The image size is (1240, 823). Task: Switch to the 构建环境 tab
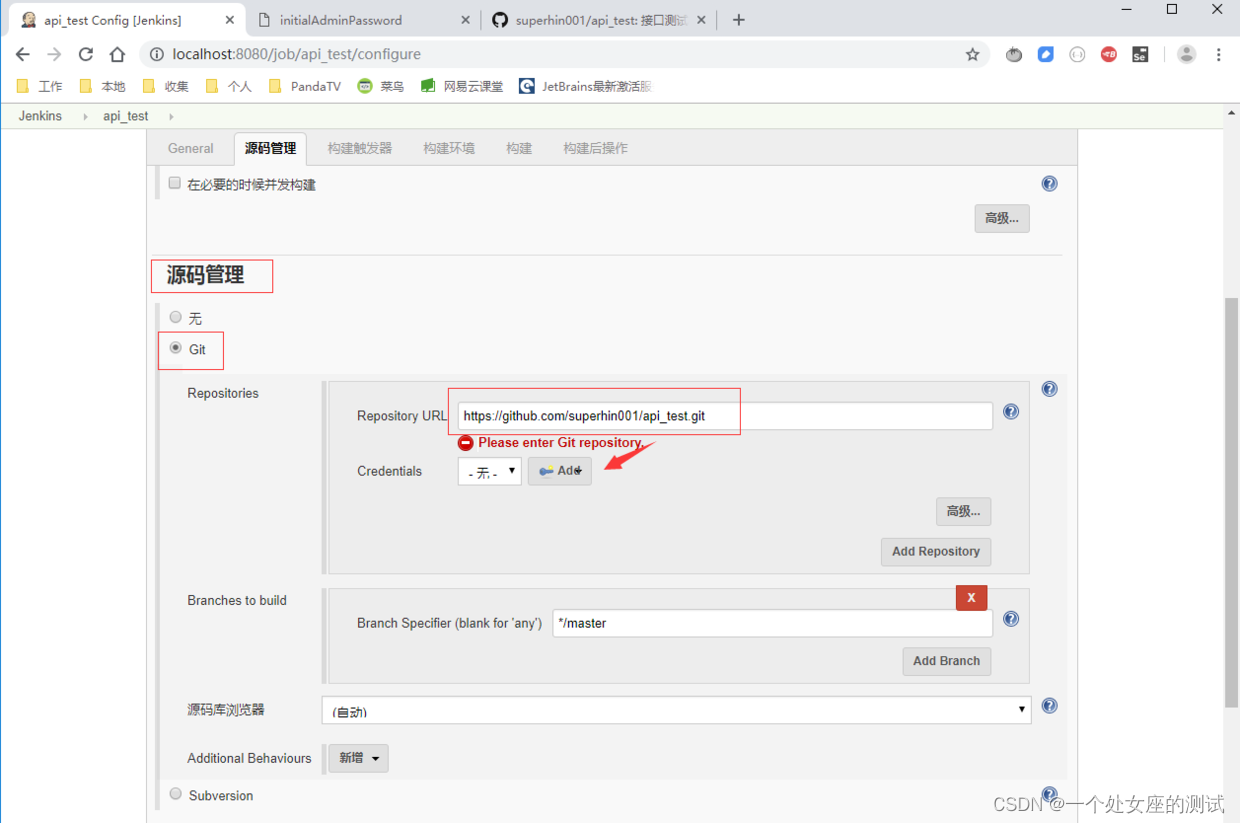[449, 148]
